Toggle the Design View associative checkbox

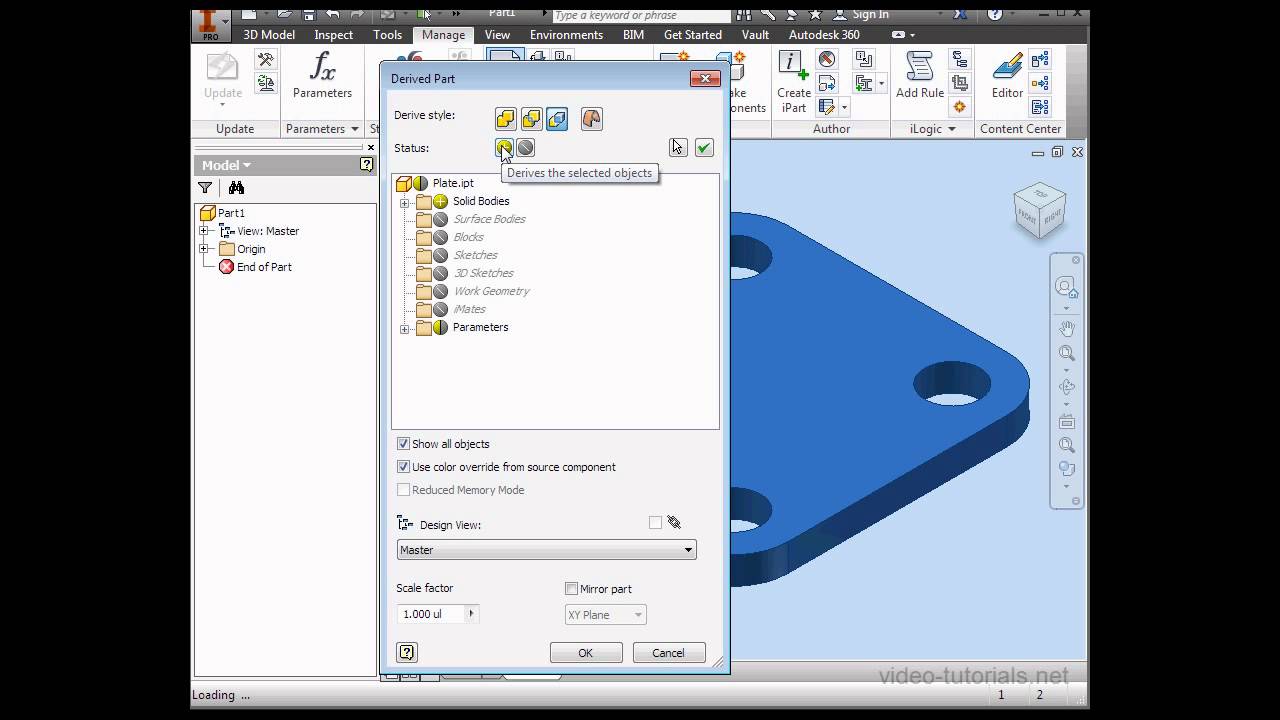click(x=655, y=522)
